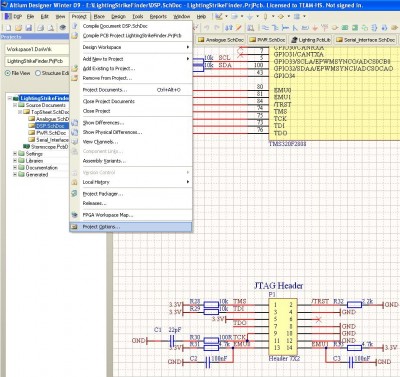Click the save floppy disk icon
Viewport: 400px width, 377px height.
tap(29, 28)
